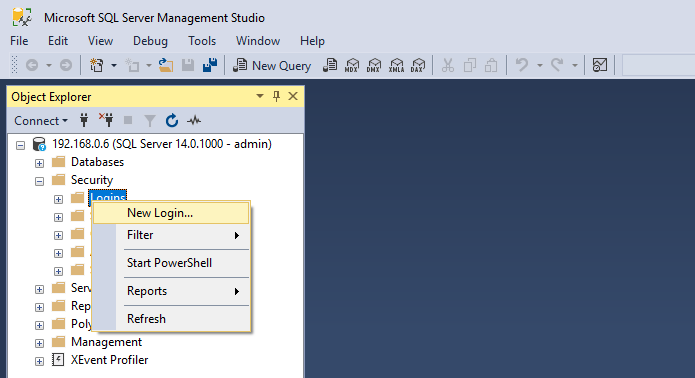Open the Filter submenu in context menu
Image resolution: width=695 pixels, height=378 pixels.
coord(171,235)
